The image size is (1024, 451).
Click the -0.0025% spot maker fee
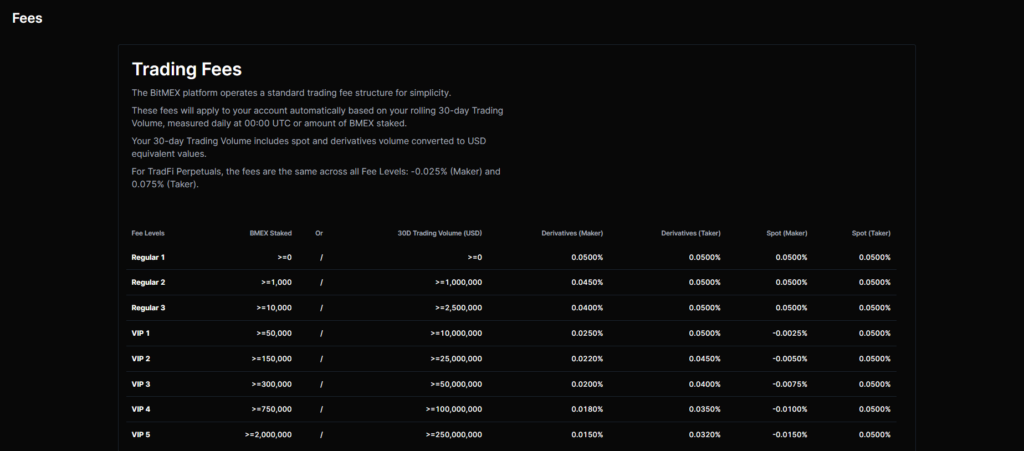790,334
